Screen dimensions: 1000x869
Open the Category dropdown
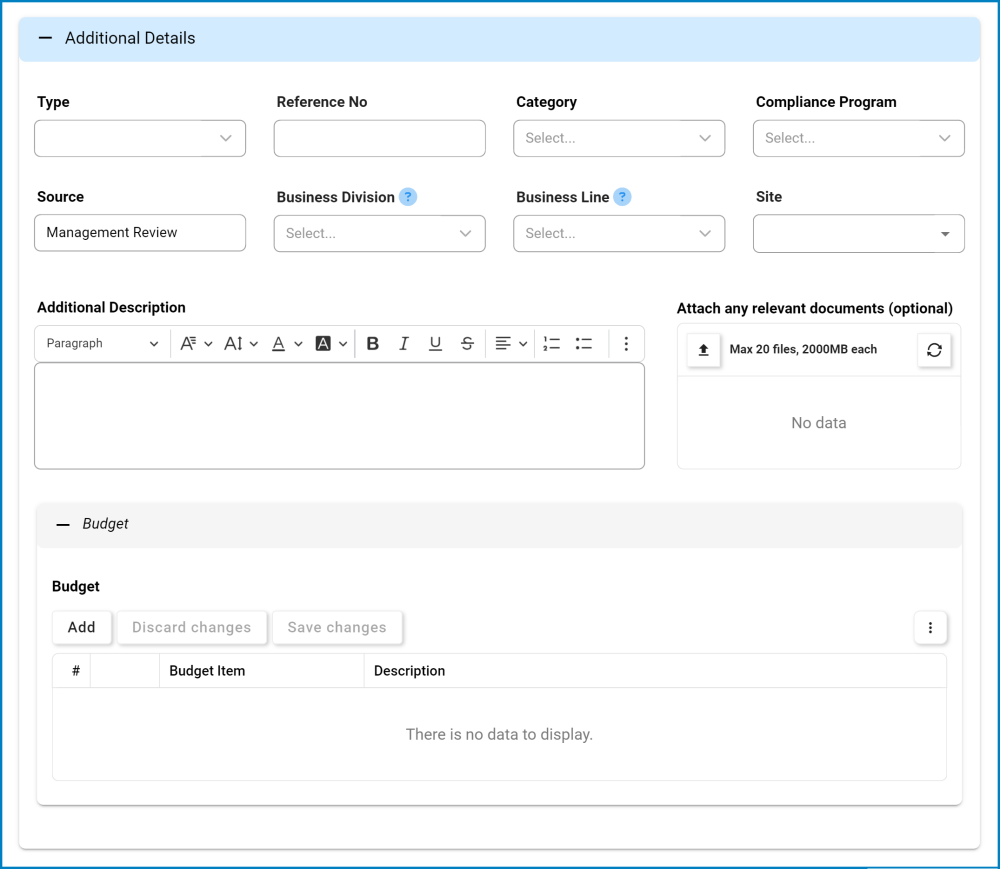click(619, 139)
